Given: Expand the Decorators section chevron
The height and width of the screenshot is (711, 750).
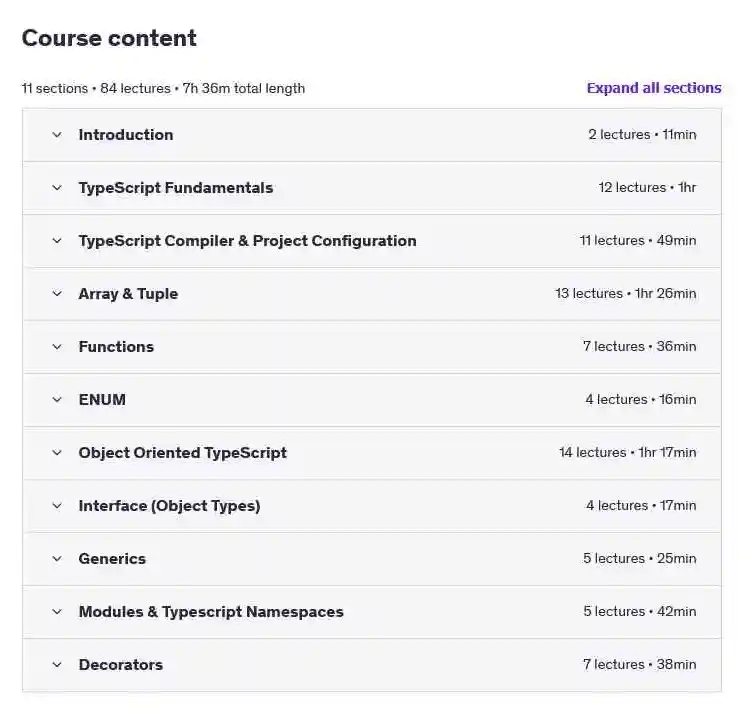Looking at the screenshot, I should coord(57,665).
